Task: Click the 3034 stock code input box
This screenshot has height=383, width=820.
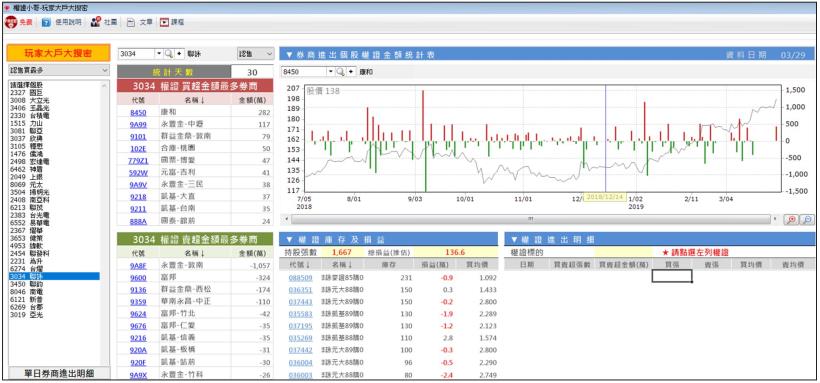Action: pos(136,54)
